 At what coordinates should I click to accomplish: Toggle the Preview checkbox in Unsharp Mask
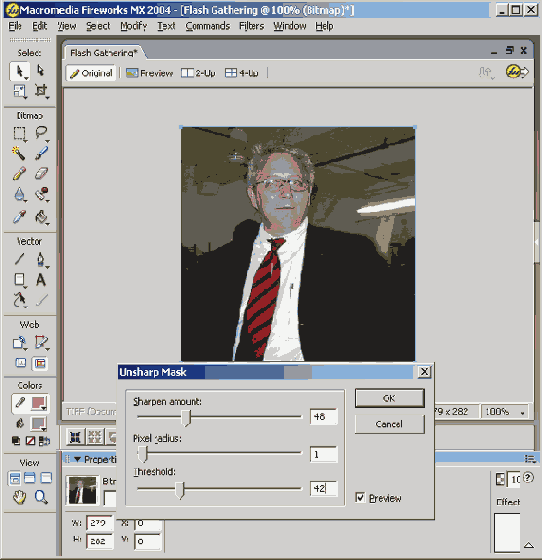(x=360, y=497)
